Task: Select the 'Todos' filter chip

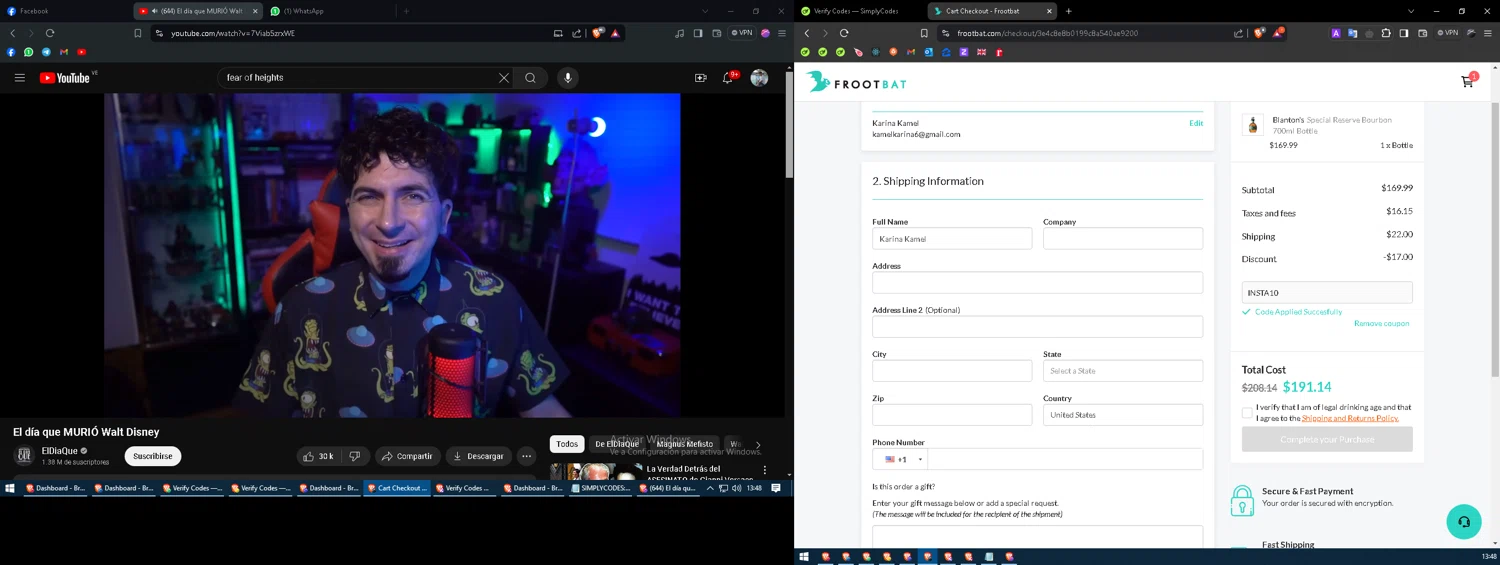Action: pos(567,444)
